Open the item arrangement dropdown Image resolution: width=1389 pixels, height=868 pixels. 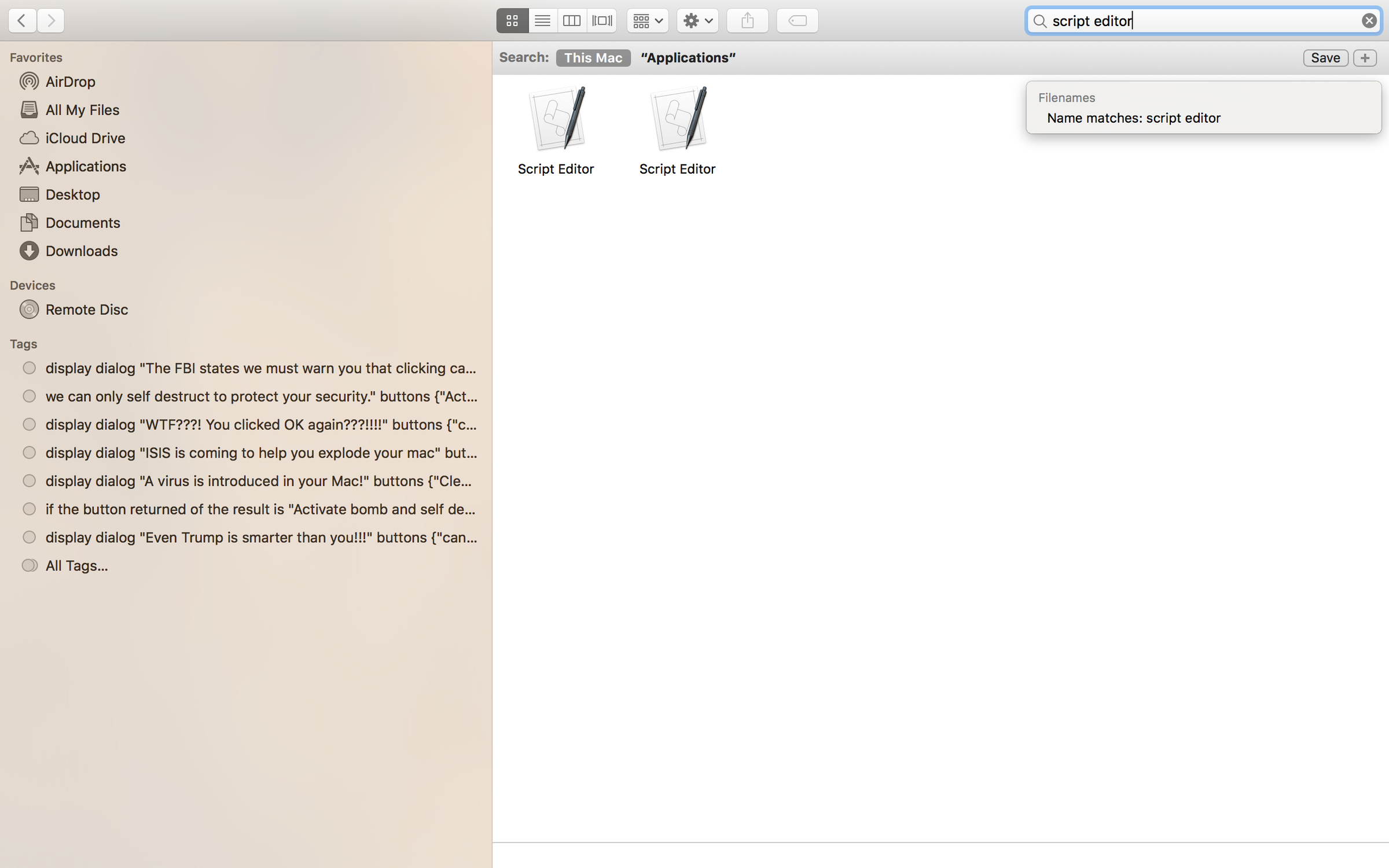(647, 20)
